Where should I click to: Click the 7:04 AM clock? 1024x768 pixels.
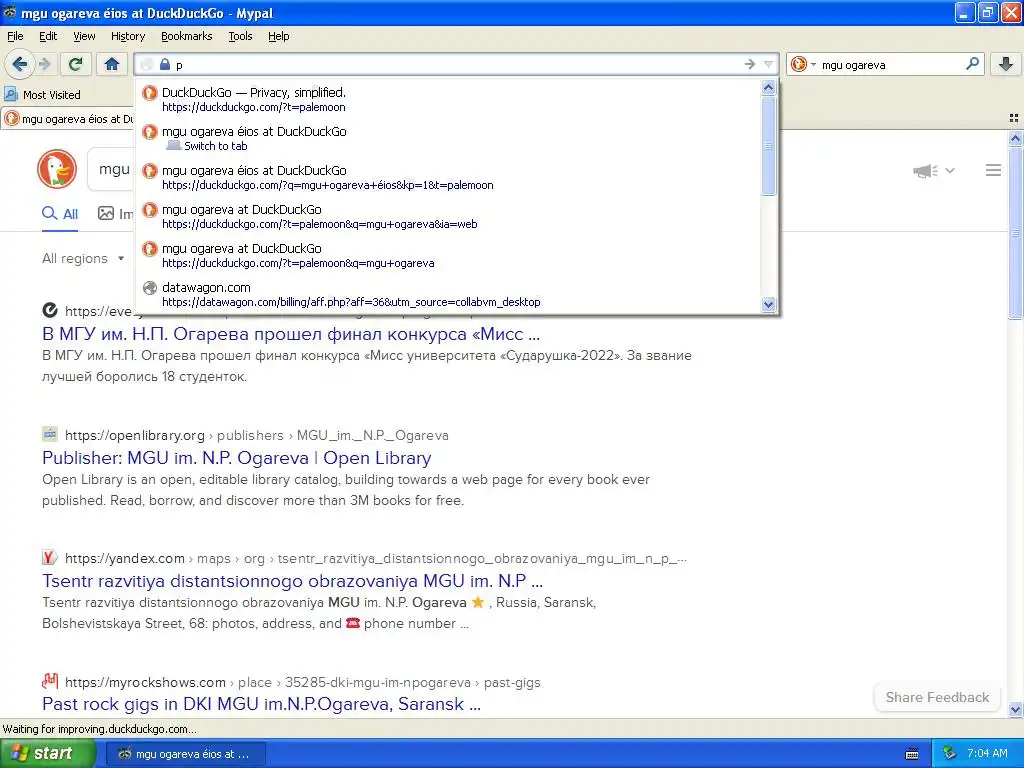pos(987,753)
